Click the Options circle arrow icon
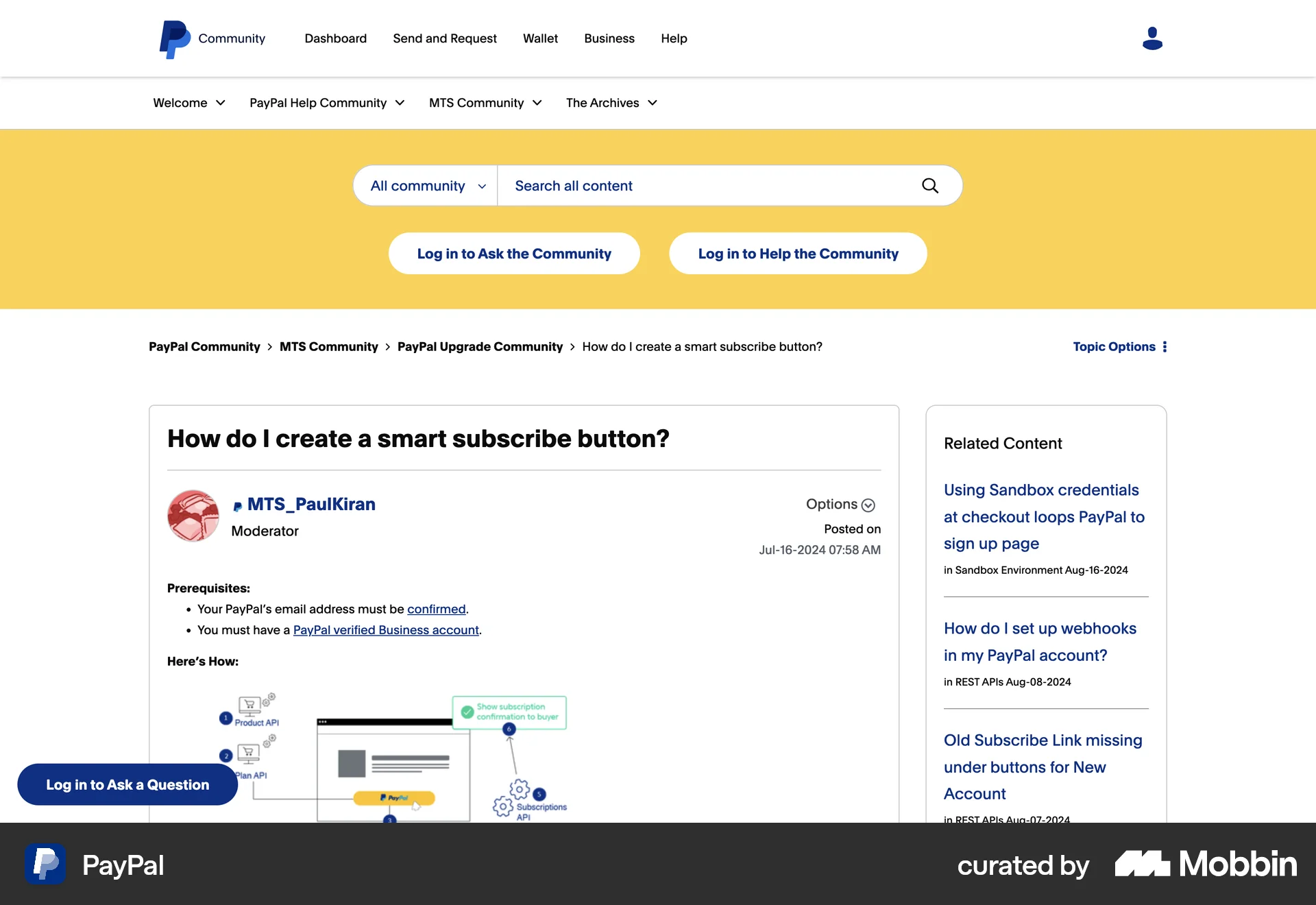 (x=868, y=505)
